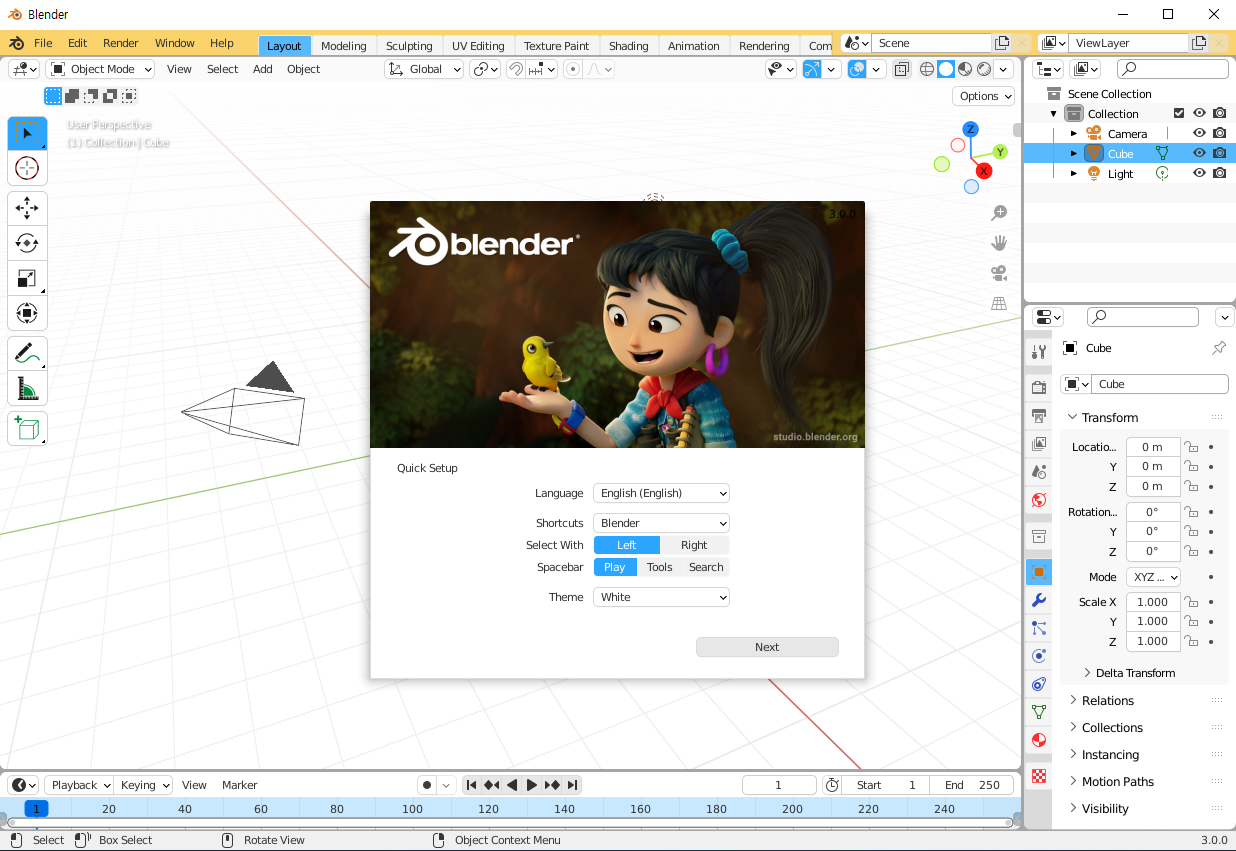
Task: Hide Light in viewport via eye icon
Action: tap(1199, 173)
